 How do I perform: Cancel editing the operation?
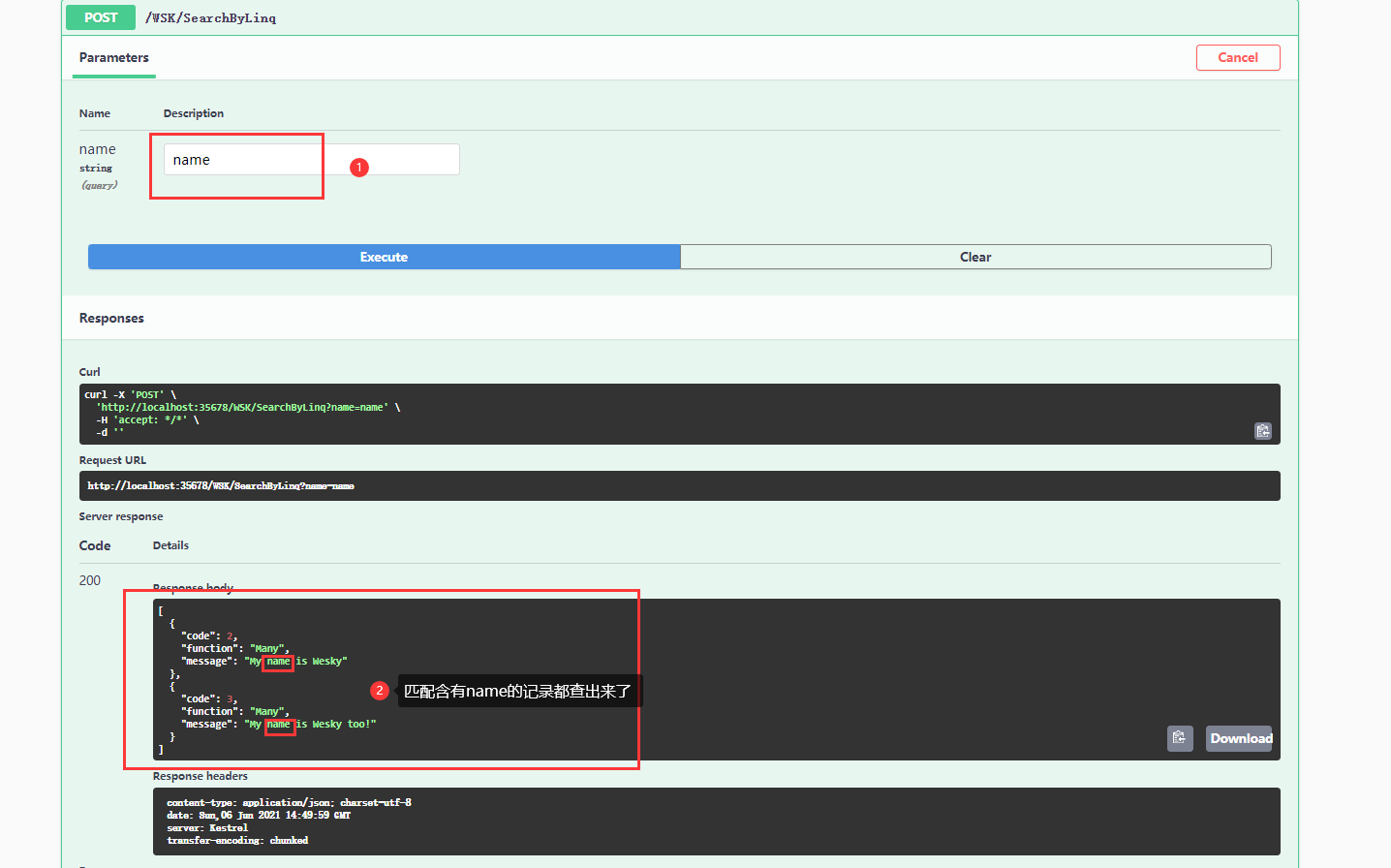point(1238,57)
